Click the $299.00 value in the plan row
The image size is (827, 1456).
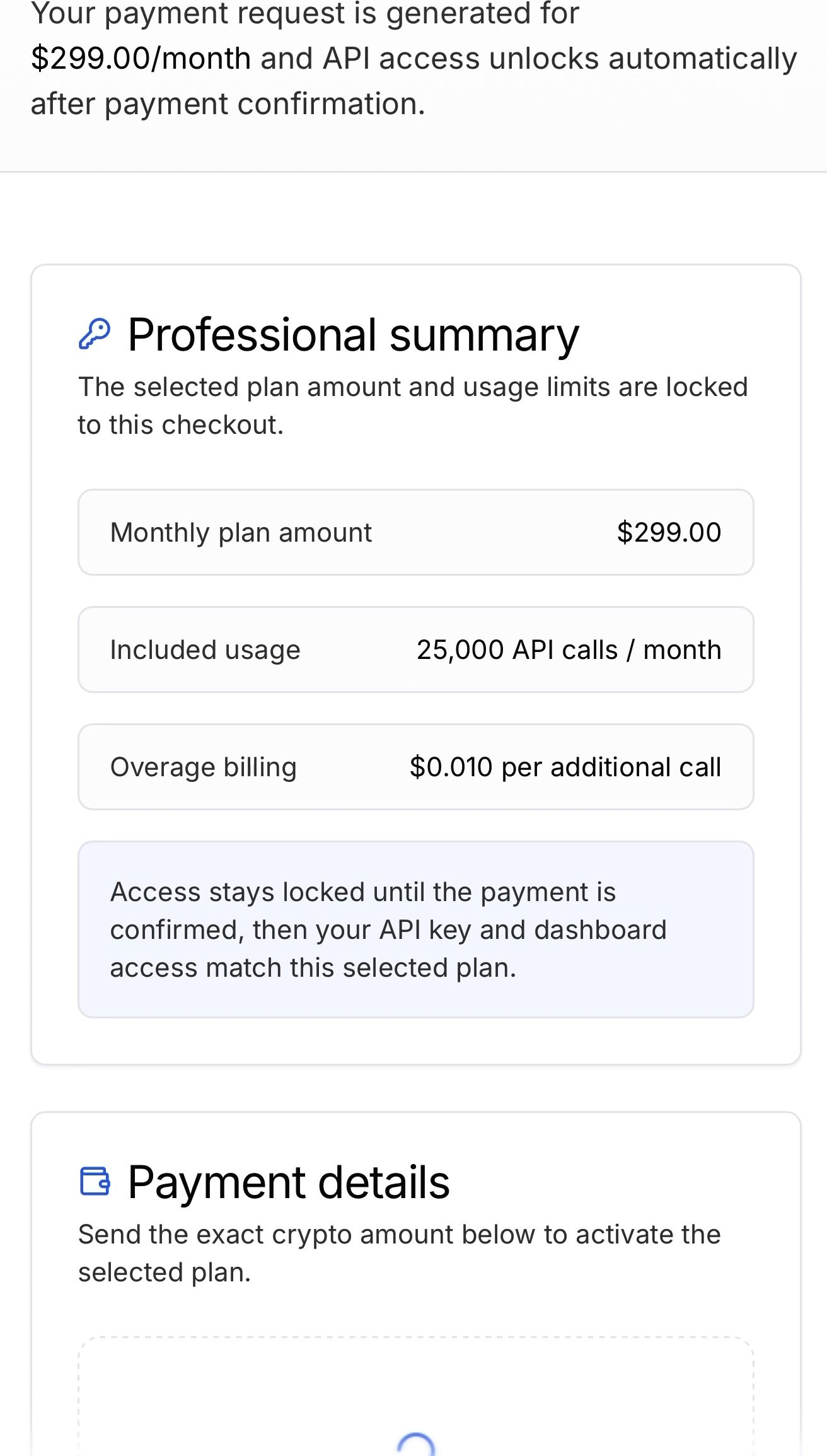(x=669, y=533)
